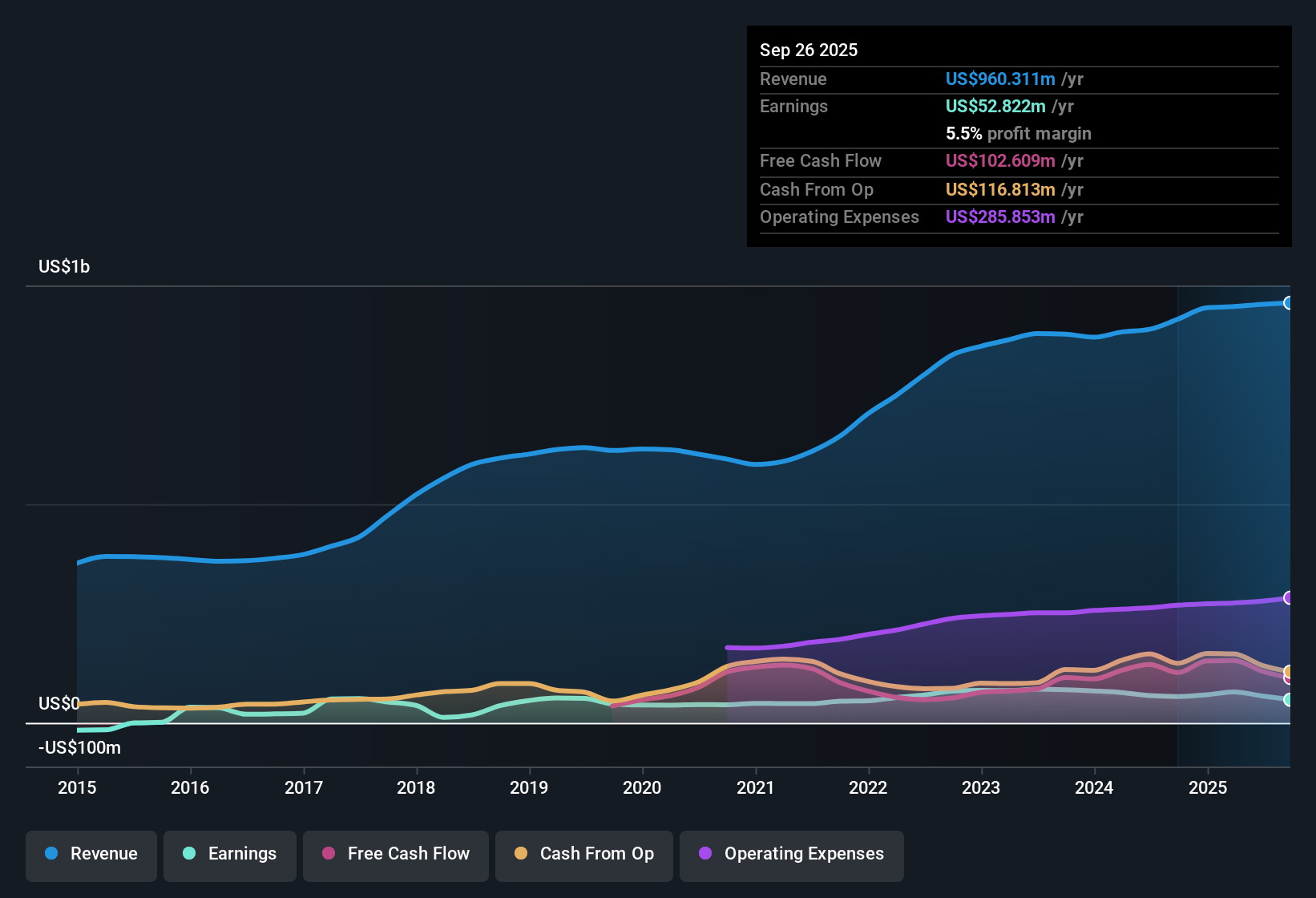Click the US$102.609m free cash flow value
This screenshot has width=1316, height=898.
pyautogui.click(x=1000, y=160)
